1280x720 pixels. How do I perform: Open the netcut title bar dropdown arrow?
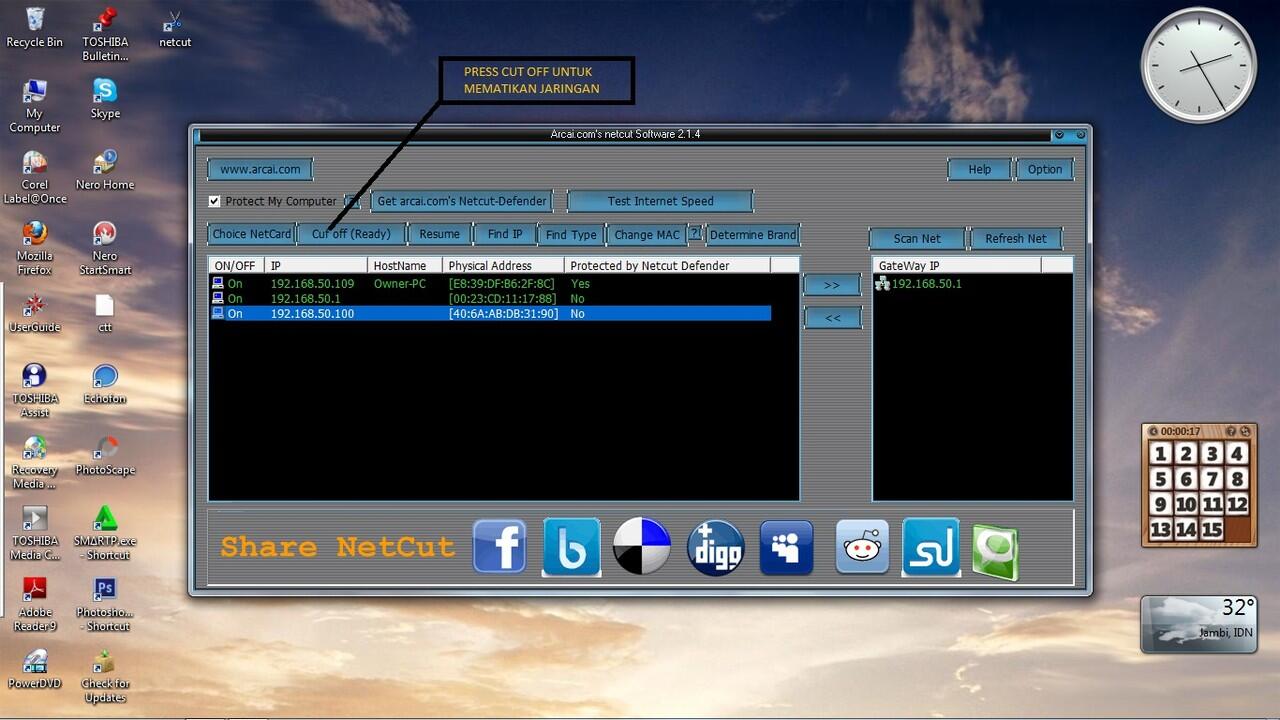coord(1059,134)
